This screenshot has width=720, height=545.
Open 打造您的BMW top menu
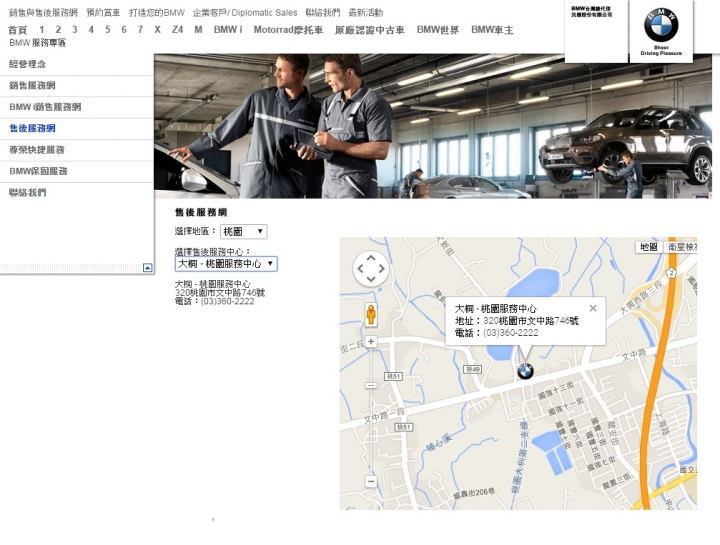[157, 13]
